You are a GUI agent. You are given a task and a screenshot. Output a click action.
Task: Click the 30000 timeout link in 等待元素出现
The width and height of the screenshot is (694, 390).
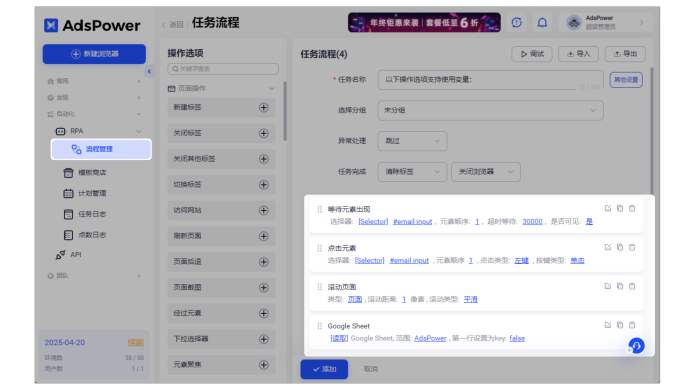pyautogui.click(x=532, y=221)
